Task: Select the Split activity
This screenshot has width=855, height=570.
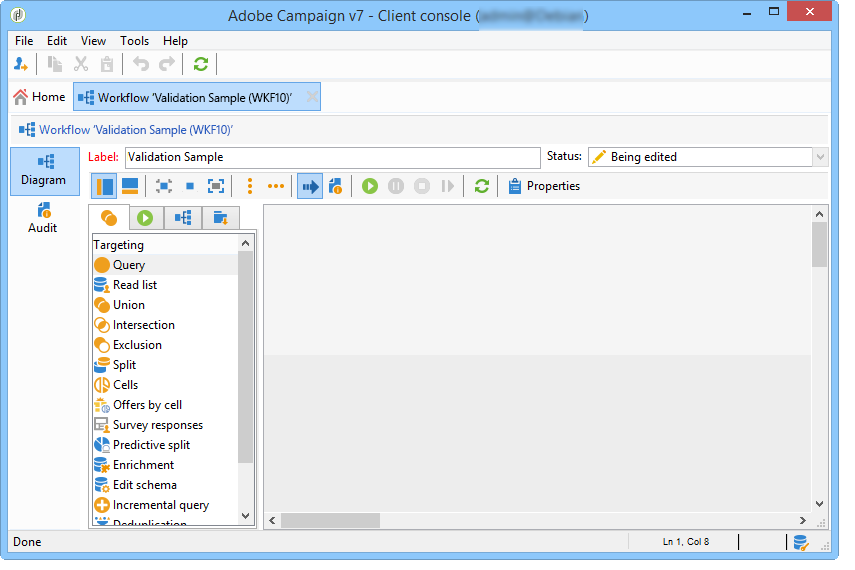Action: pos(166,365)
